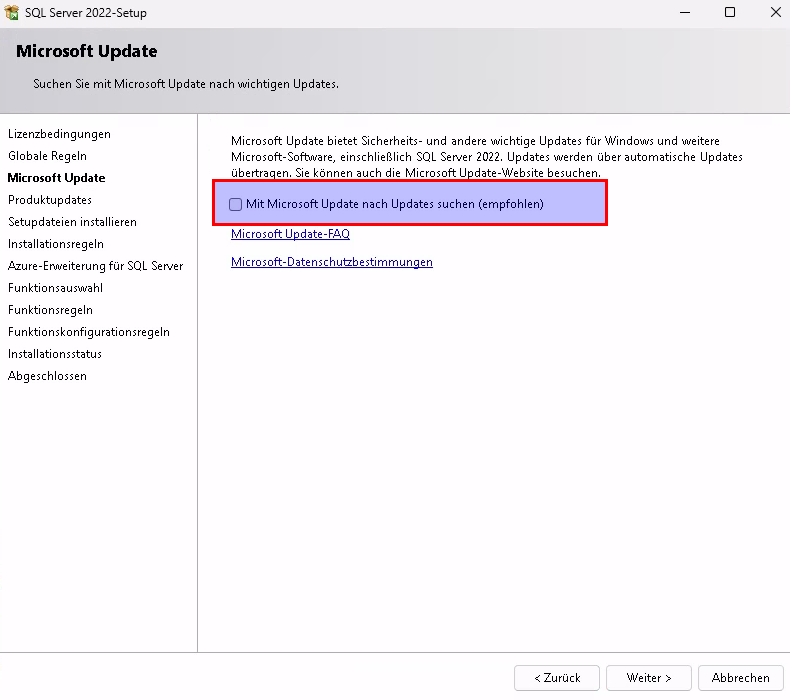Select the Abgeschlossen step

(47, 376)
